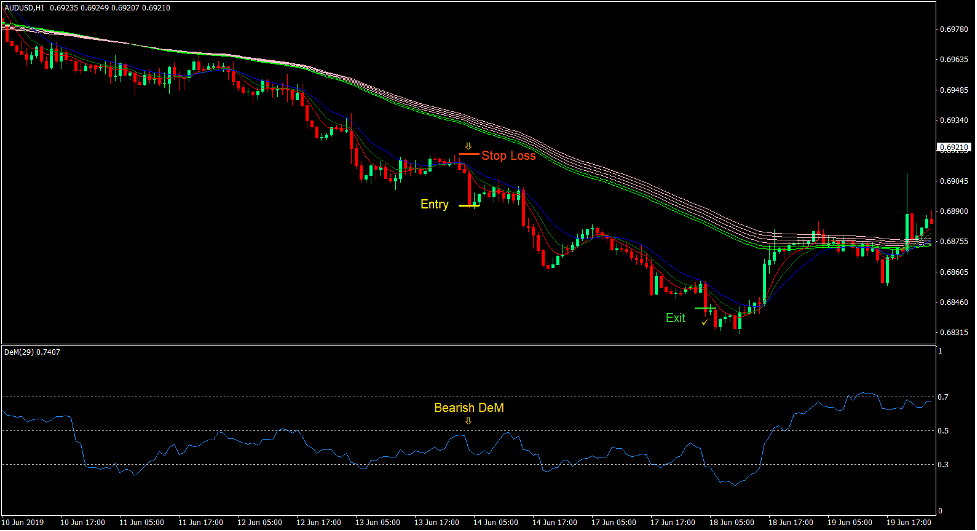Select the 0.69340 price axis label
The image size is (977, 531).
tap(953, 120)
